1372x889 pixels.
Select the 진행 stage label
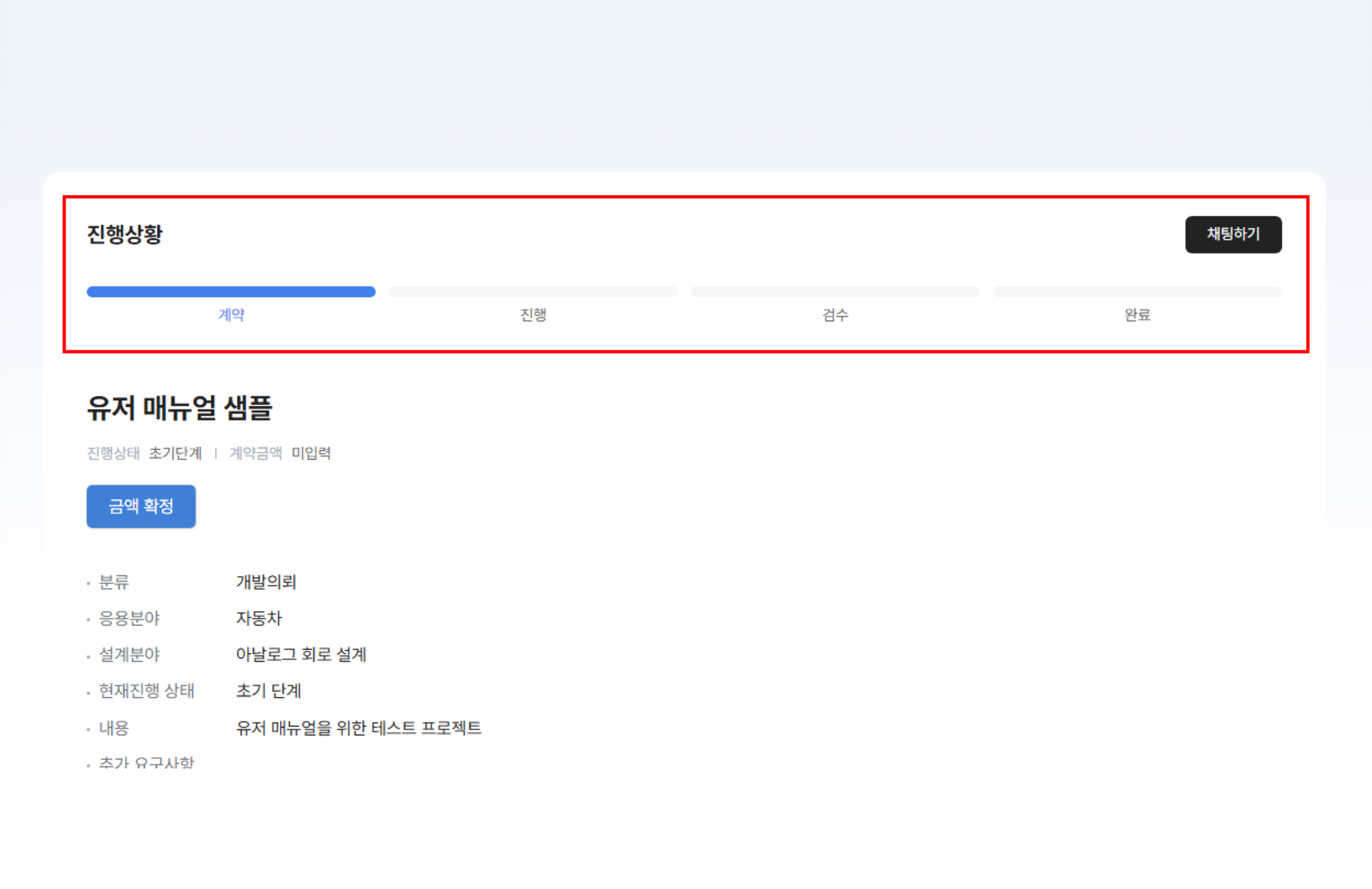click(532, 315)
